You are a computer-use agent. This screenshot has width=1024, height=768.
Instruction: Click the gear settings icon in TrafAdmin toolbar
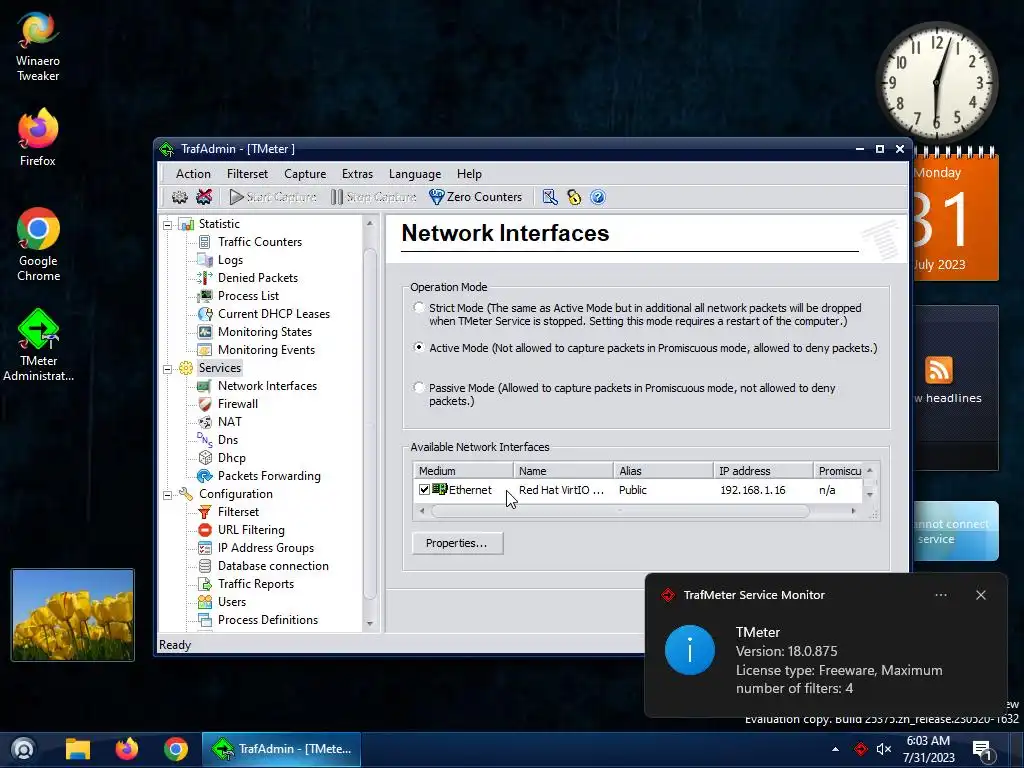(x=180, y=197)
